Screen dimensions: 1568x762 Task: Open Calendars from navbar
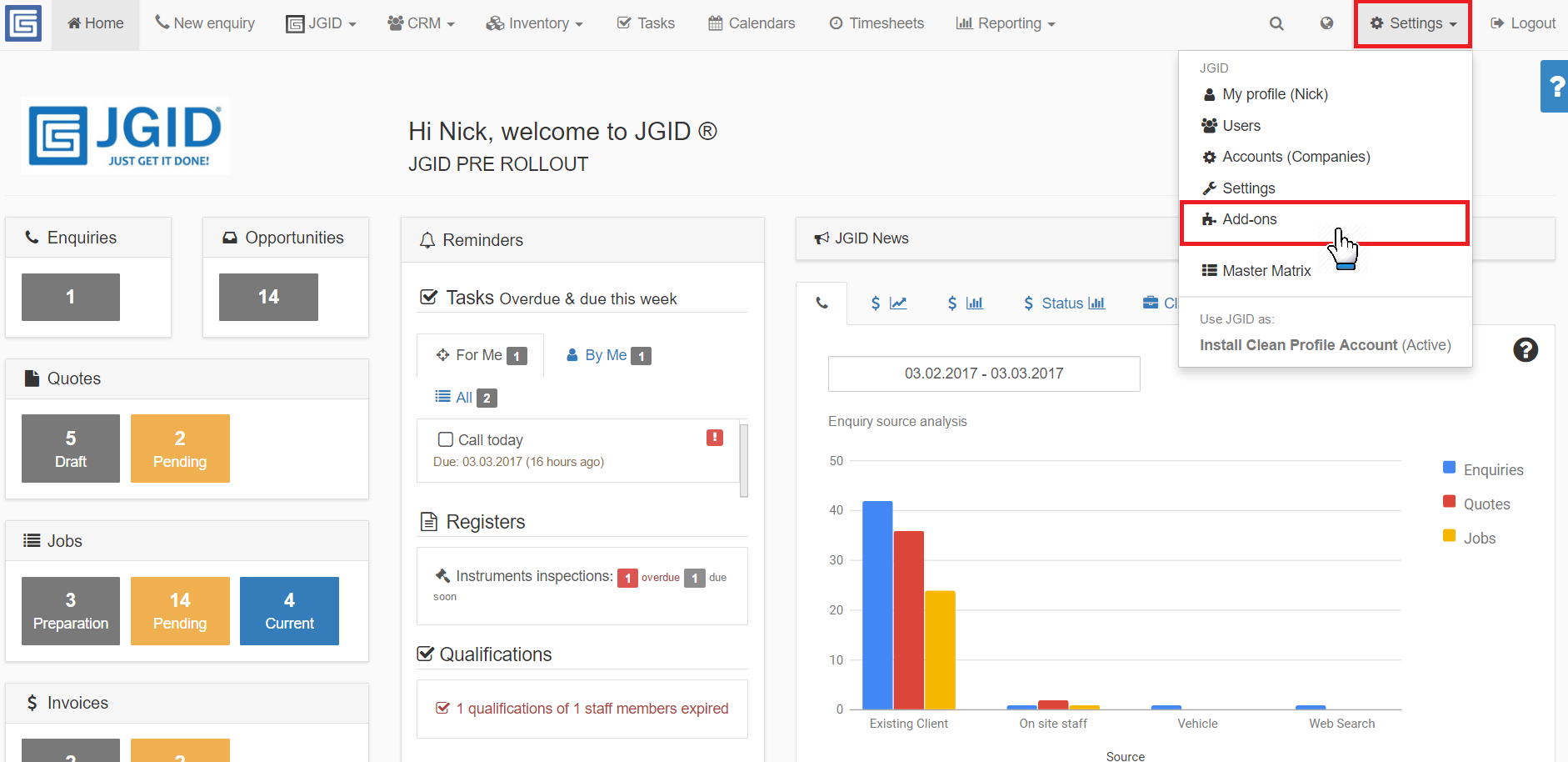coord(752,23)
